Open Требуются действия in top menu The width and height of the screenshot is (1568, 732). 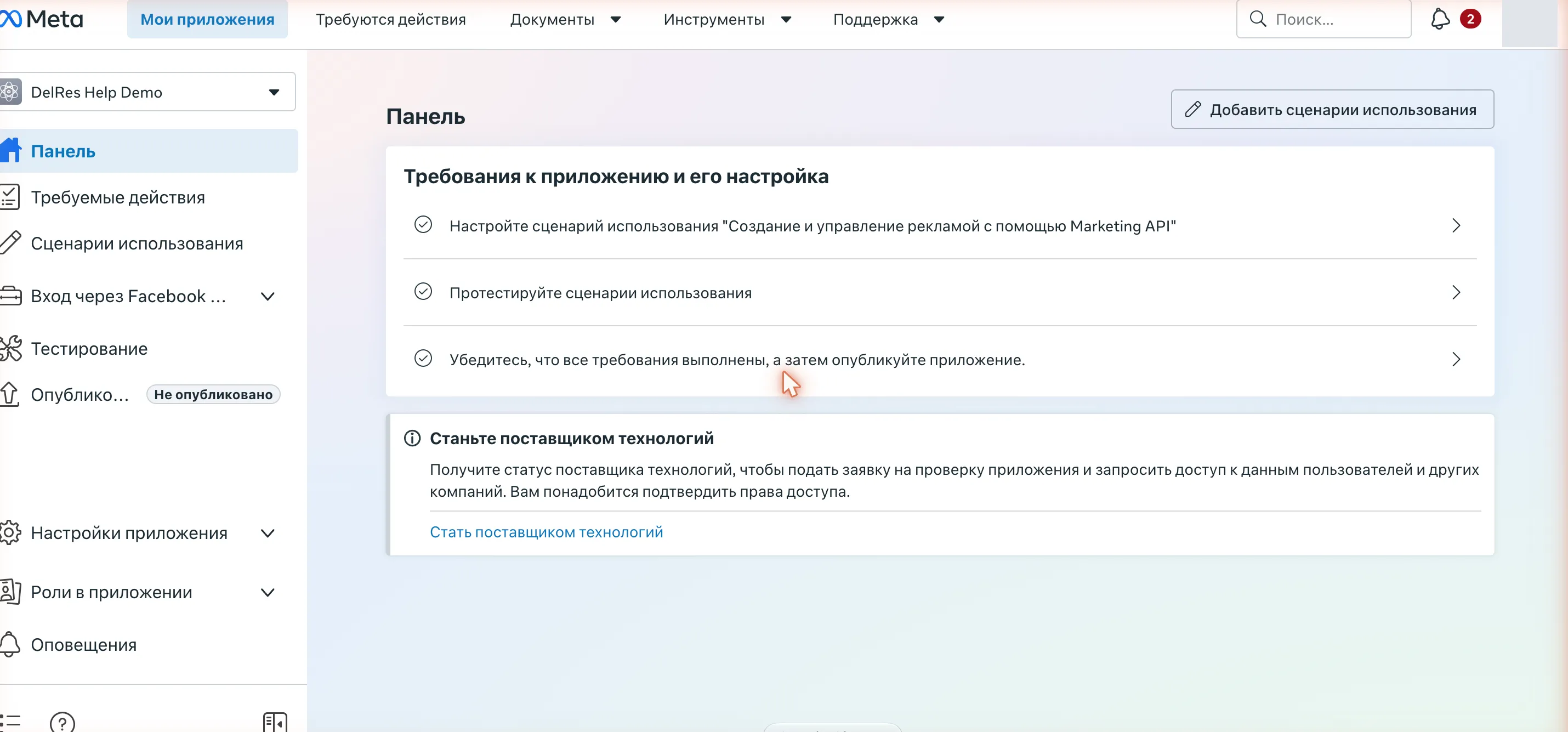point(391,20)
